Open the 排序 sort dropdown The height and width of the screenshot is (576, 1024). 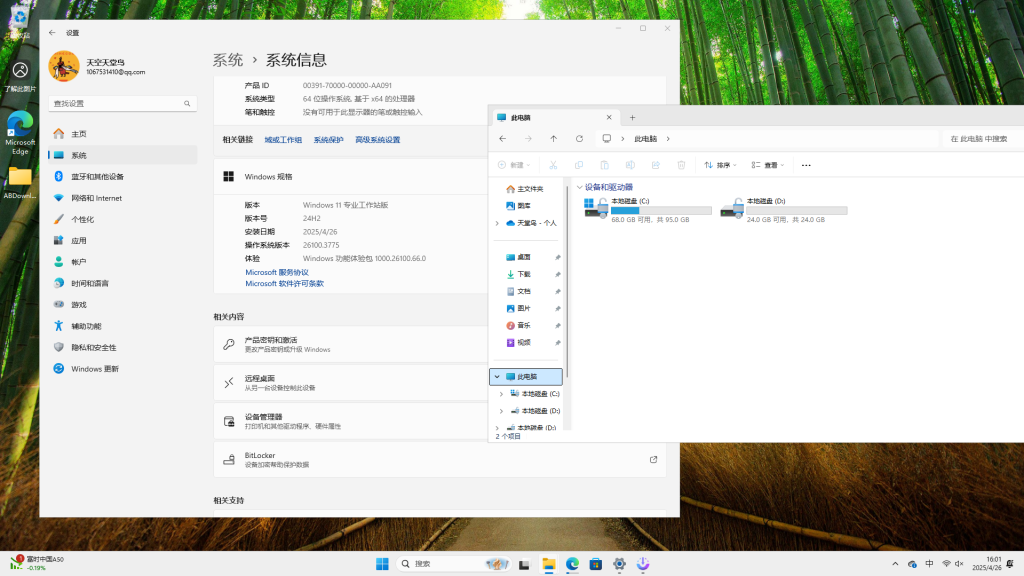(x=720, y=165)
